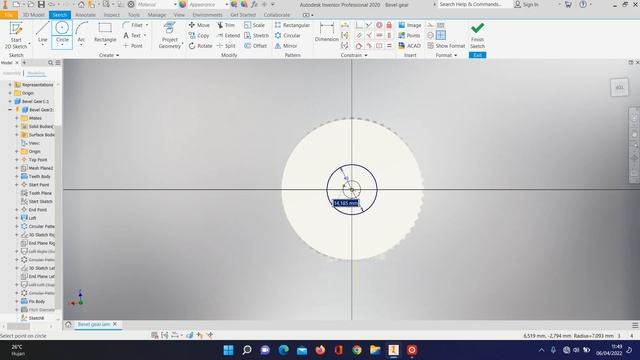This screenshot has height=360, width=640.
Task: Select the Tooth Body tree item
Action: coord(36,176)
